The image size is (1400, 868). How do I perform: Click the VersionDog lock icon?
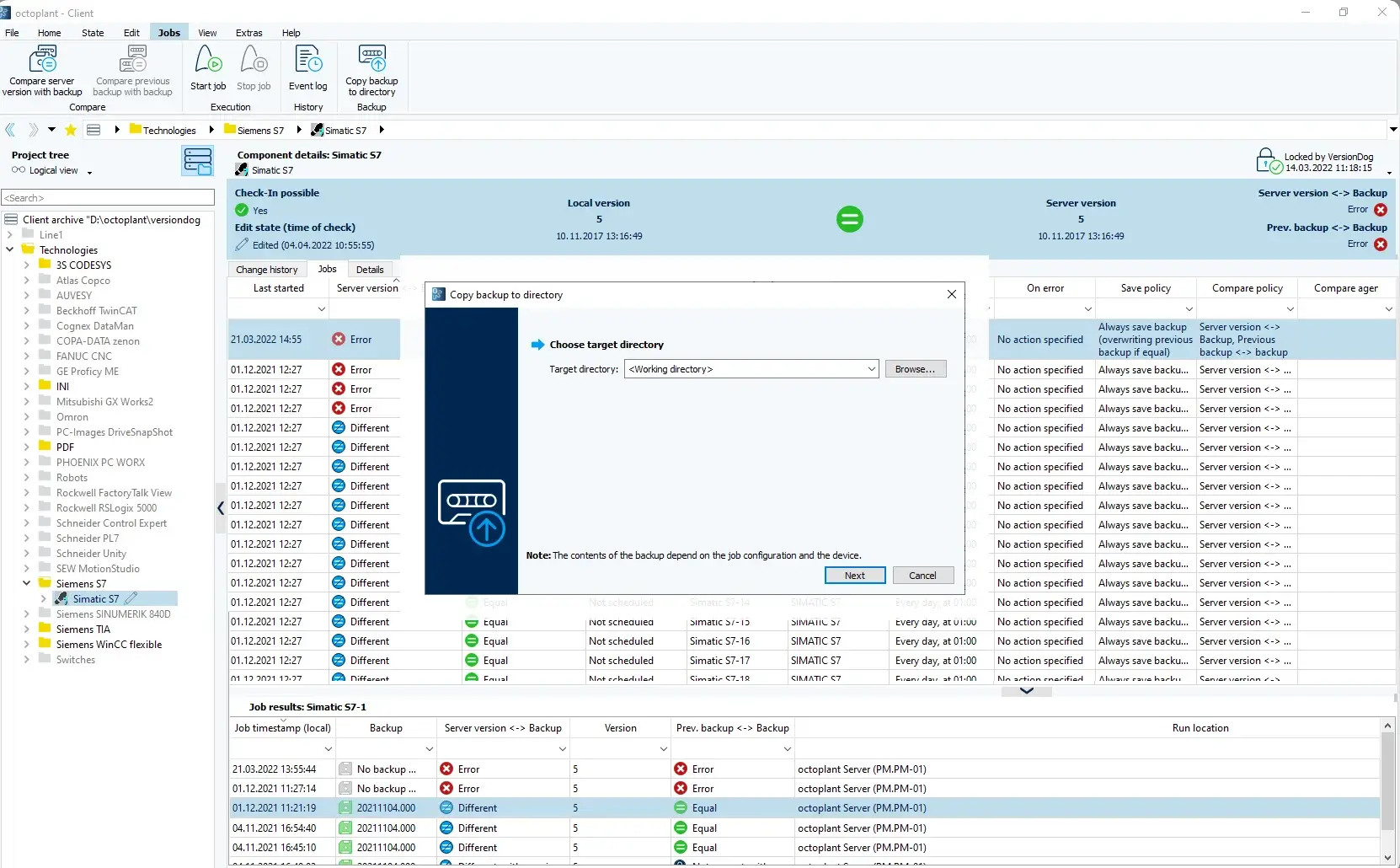pos(1268,161)
